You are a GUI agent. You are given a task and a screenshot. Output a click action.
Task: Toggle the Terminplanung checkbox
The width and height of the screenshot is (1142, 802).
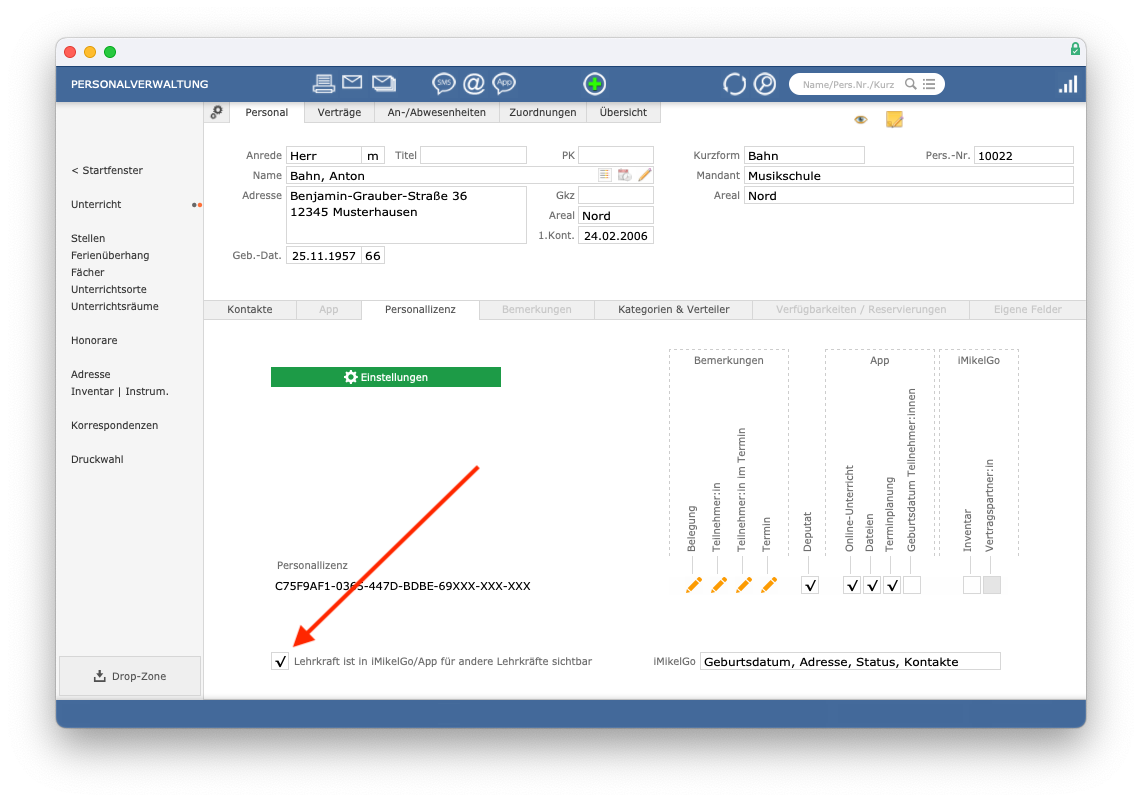pos(892,585)
